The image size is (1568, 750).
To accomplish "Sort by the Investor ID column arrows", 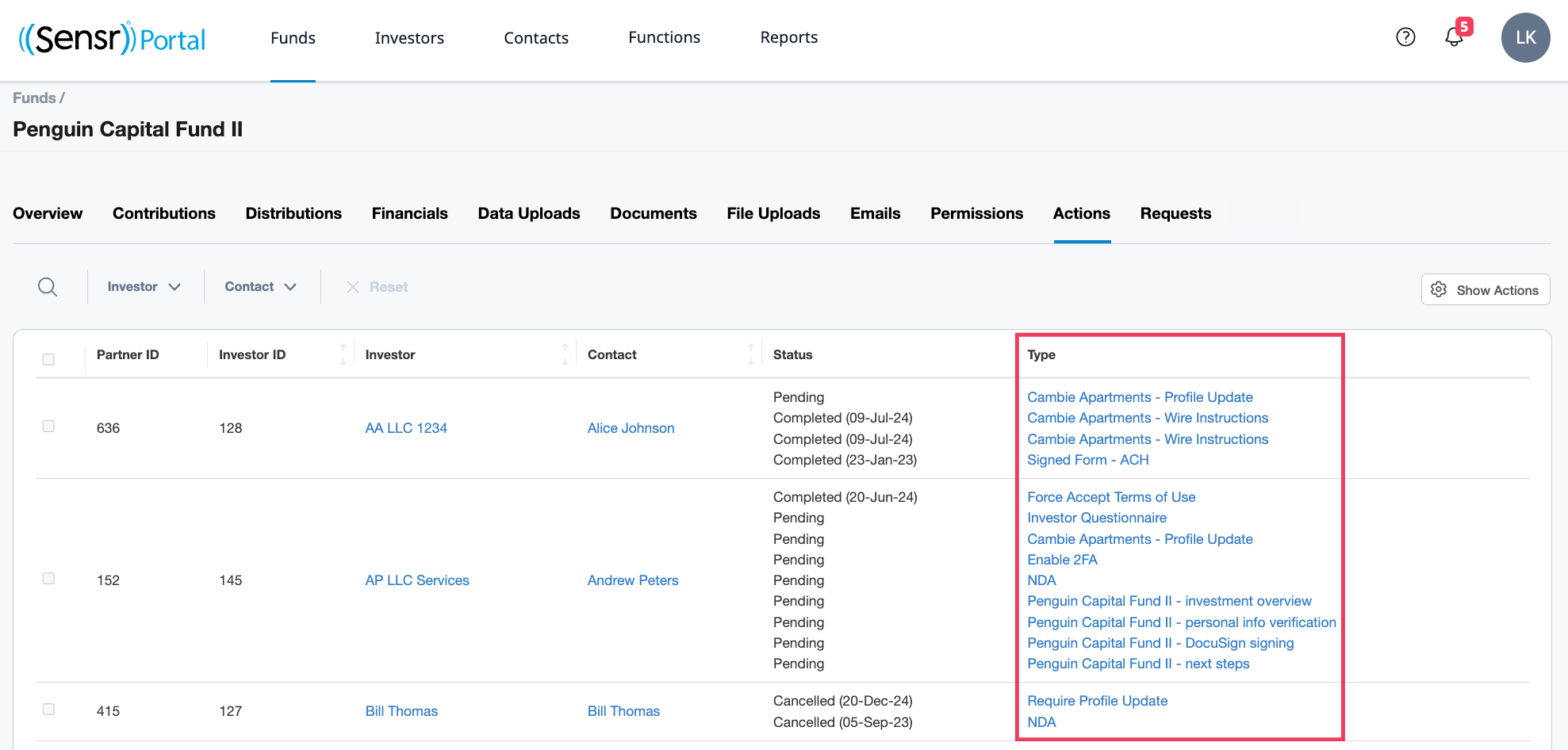I will click(343, 354).
